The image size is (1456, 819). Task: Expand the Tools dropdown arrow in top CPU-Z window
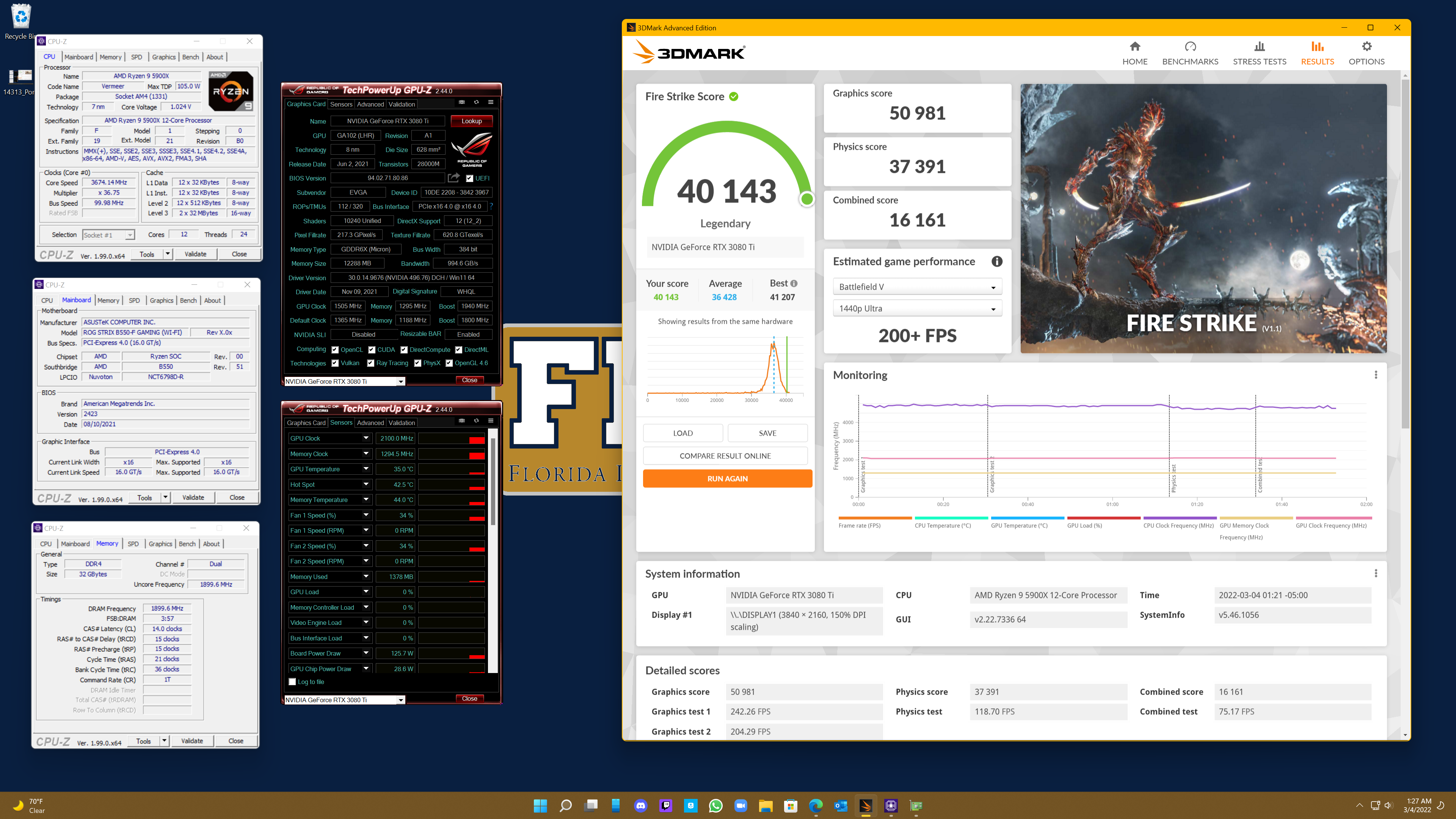[168, 254]
